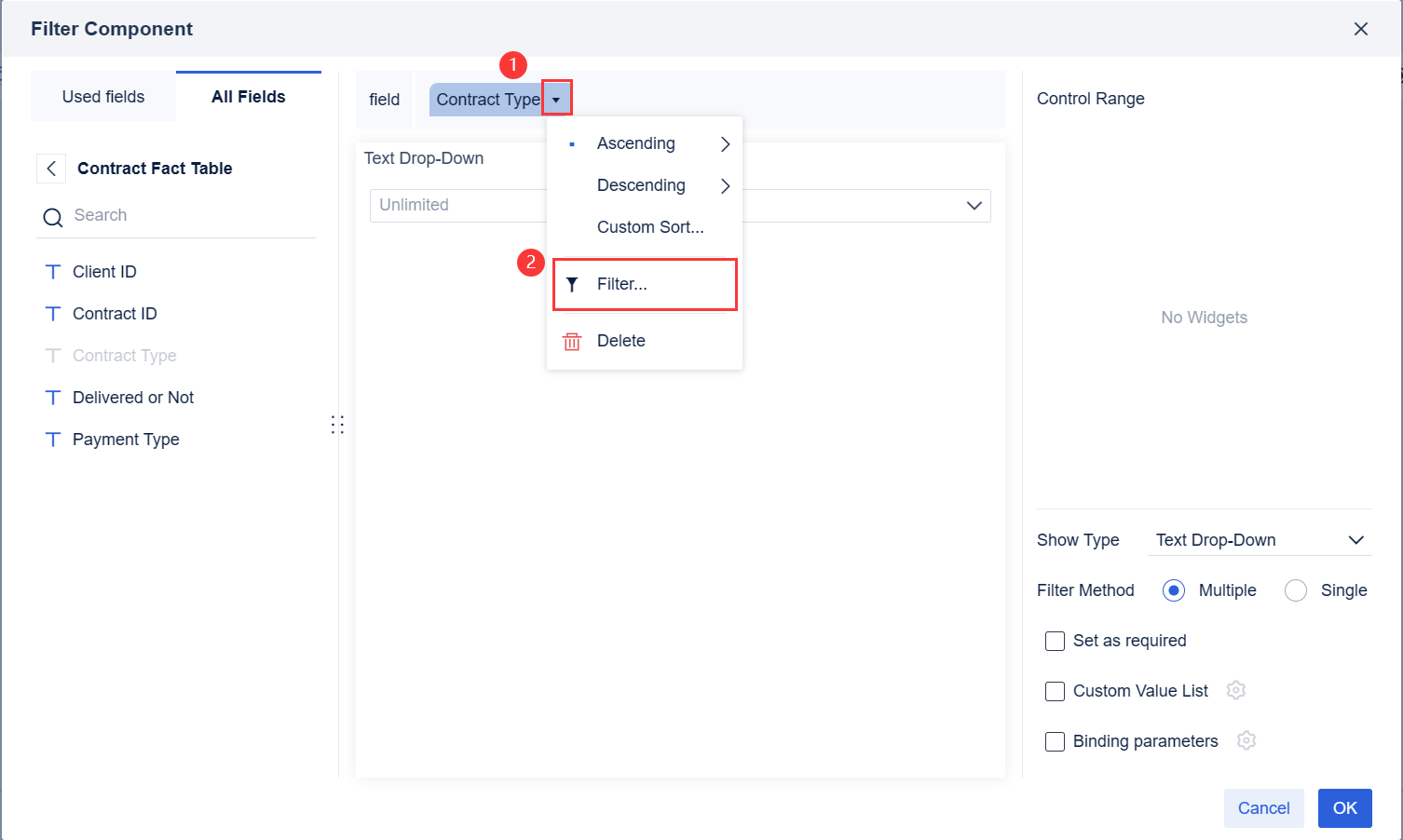Choose Custom Sort from the menu

tap(649, 227)
